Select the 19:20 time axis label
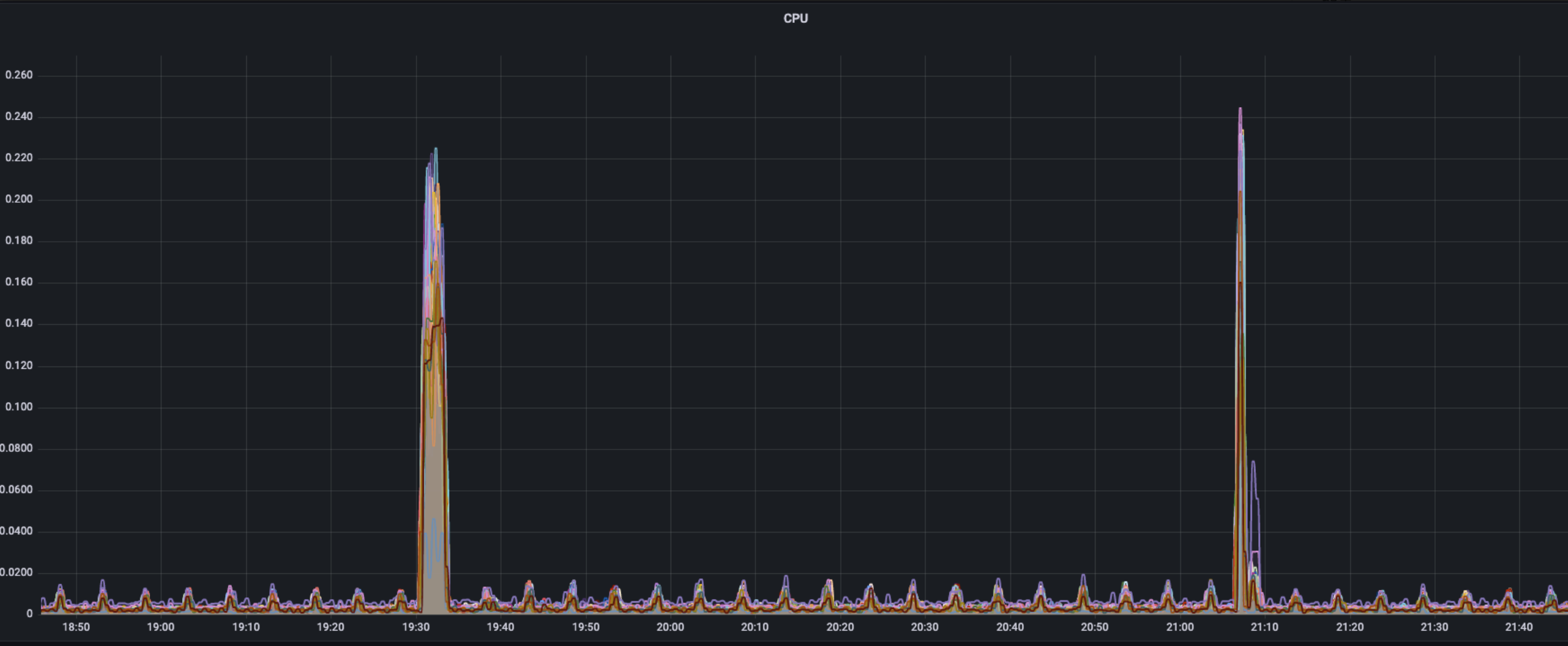The width and height of the screenshot is (1568, 646). [x=330, y=627]
